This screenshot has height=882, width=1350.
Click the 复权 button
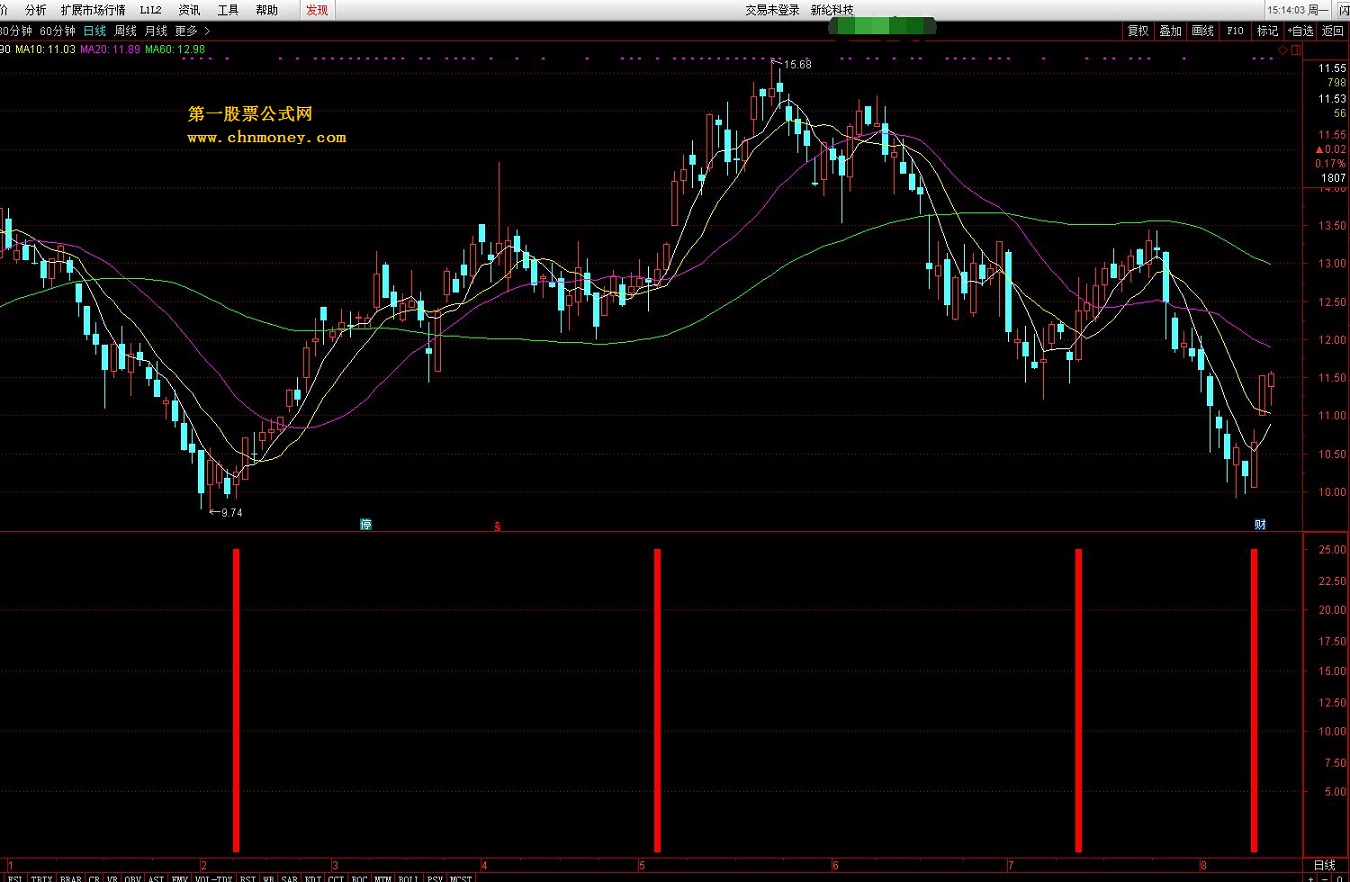pyautogui.click(x=1138, y=31)
